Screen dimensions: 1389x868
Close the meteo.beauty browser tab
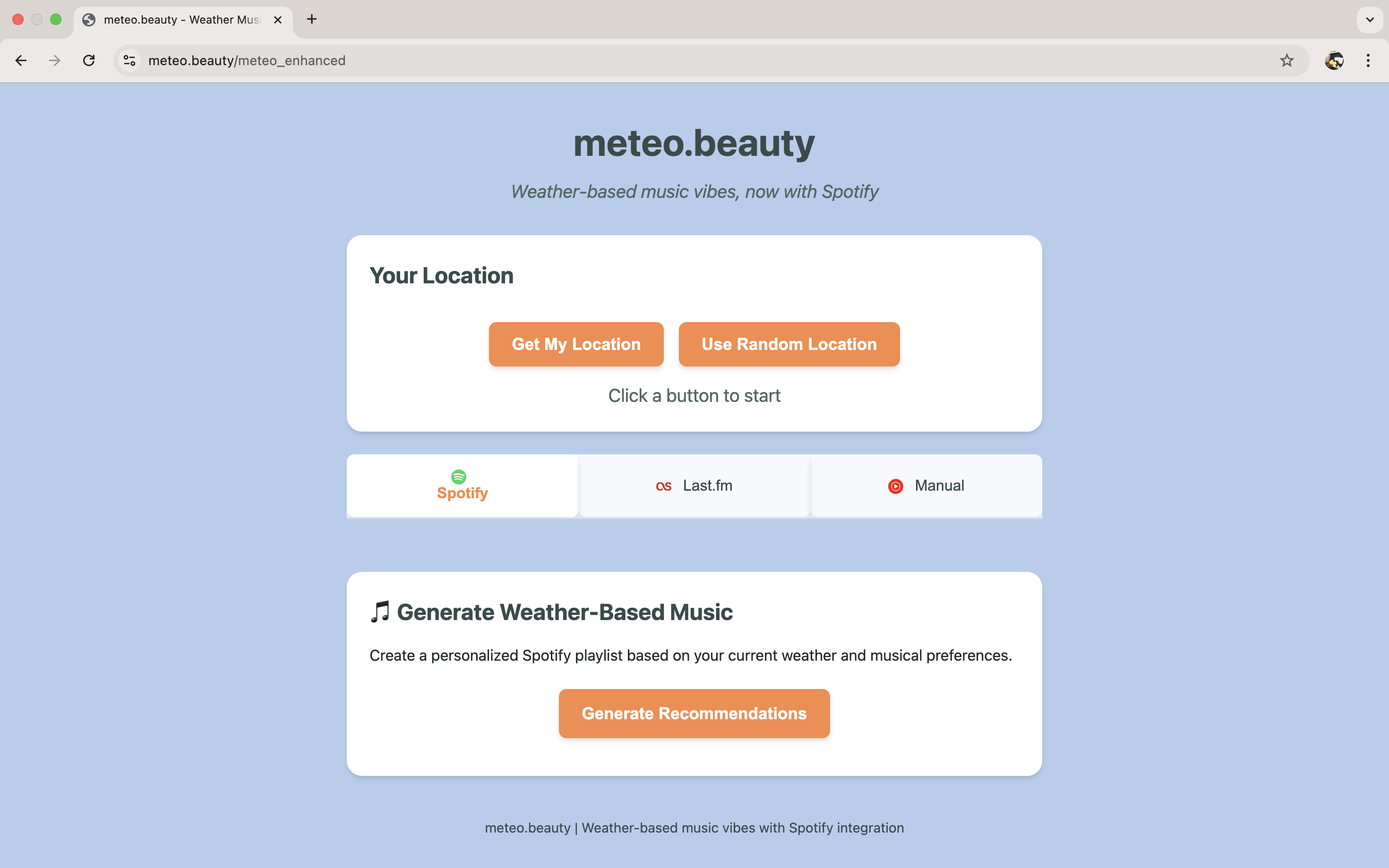278,19
